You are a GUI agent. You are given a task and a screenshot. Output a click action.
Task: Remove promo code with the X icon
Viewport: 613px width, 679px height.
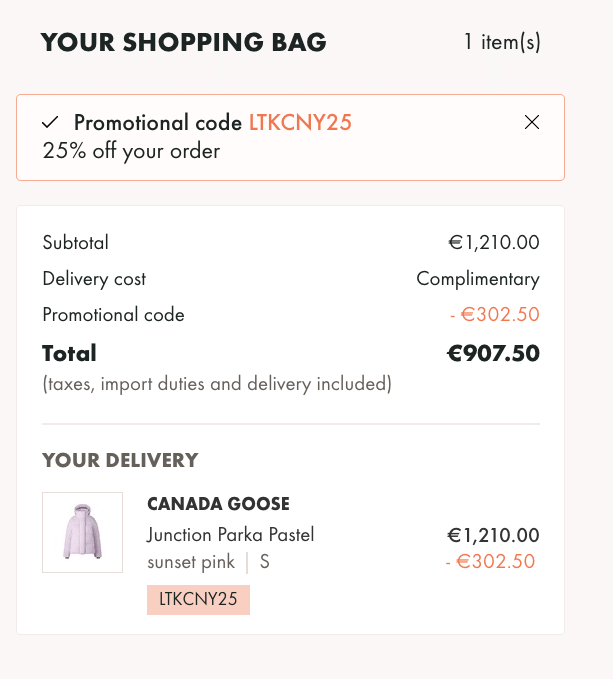tap(532, 122)
